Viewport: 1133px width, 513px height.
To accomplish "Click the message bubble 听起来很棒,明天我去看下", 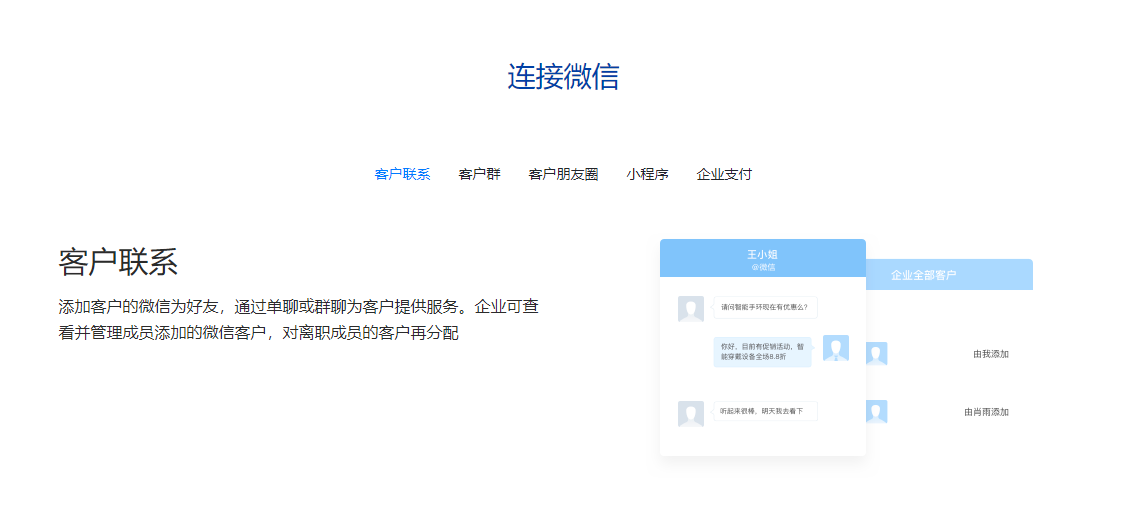I will (x=765, y=411).
